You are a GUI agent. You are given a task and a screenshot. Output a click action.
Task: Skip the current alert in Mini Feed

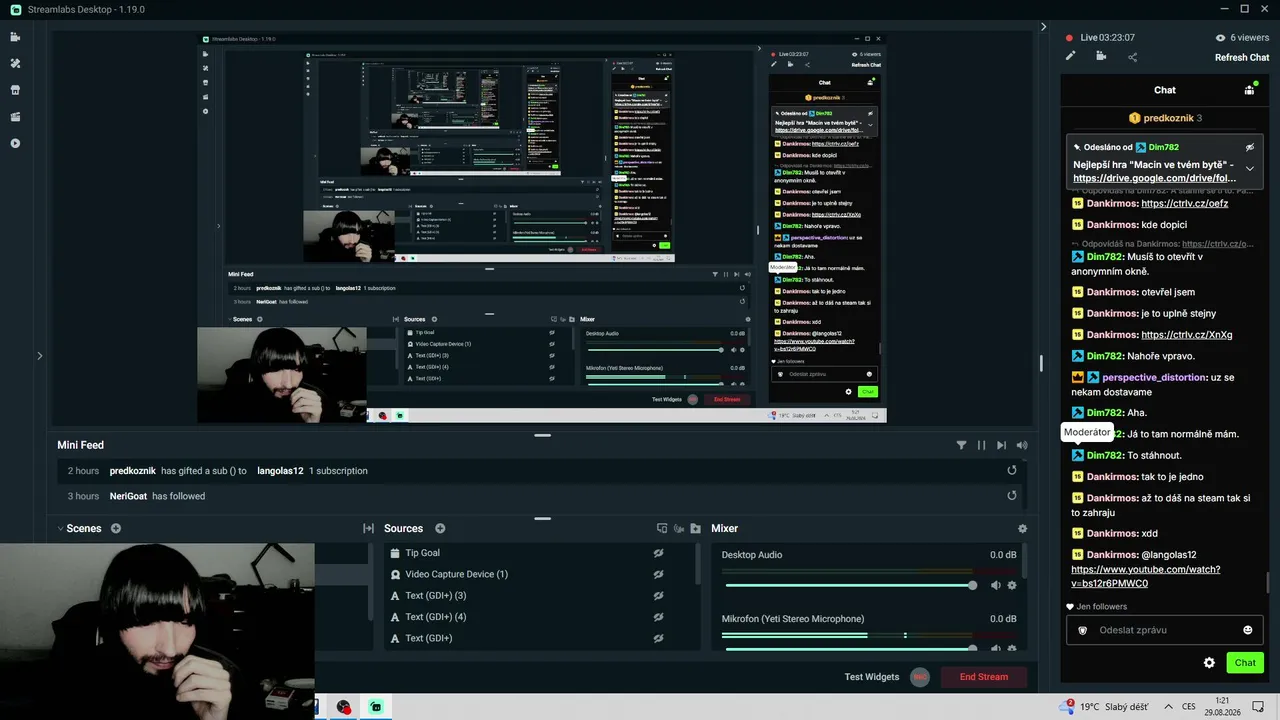click(x=1001, y=445)
